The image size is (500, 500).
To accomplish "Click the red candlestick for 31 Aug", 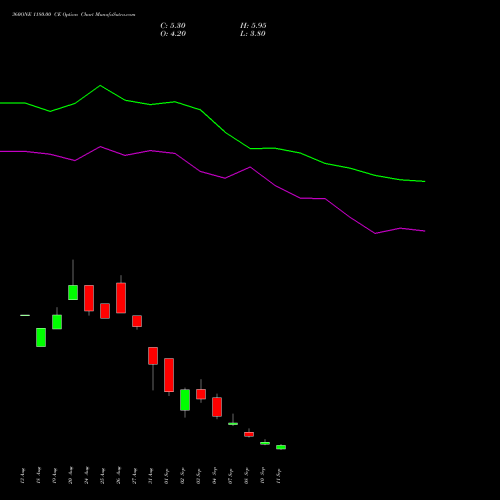I will pyautogui.click(x=153, y=356).
